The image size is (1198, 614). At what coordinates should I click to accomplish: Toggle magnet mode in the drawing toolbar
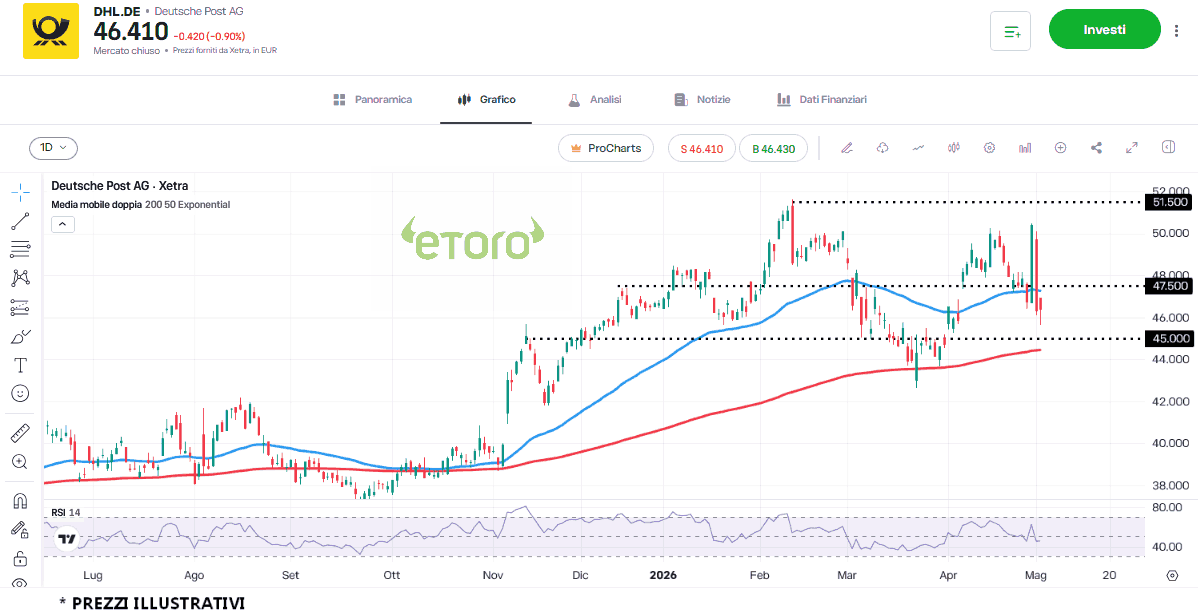[21, 502]
